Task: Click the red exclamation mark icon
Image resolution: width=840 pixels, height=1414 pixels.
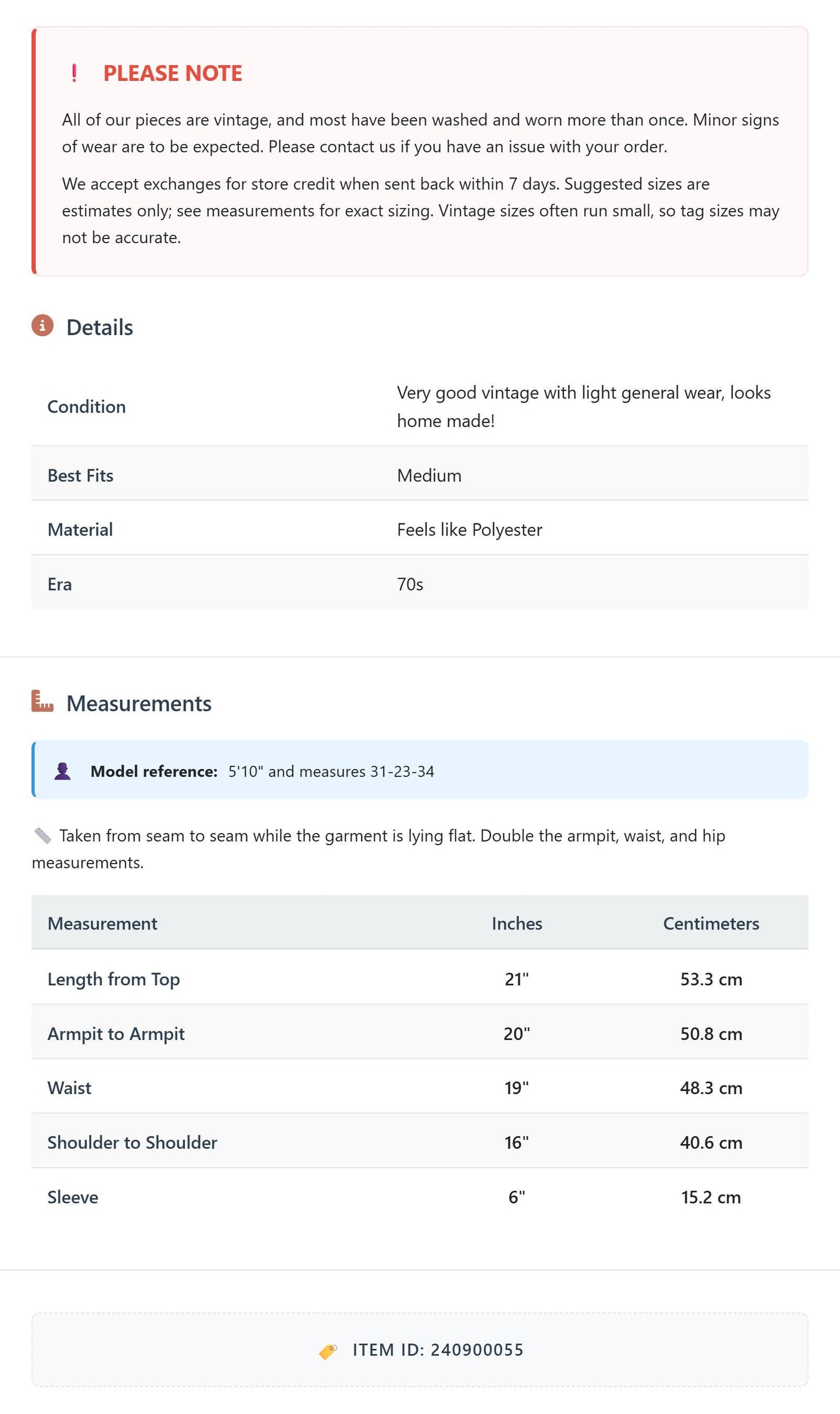Action: pyautogui.click(x=74, y=73)
